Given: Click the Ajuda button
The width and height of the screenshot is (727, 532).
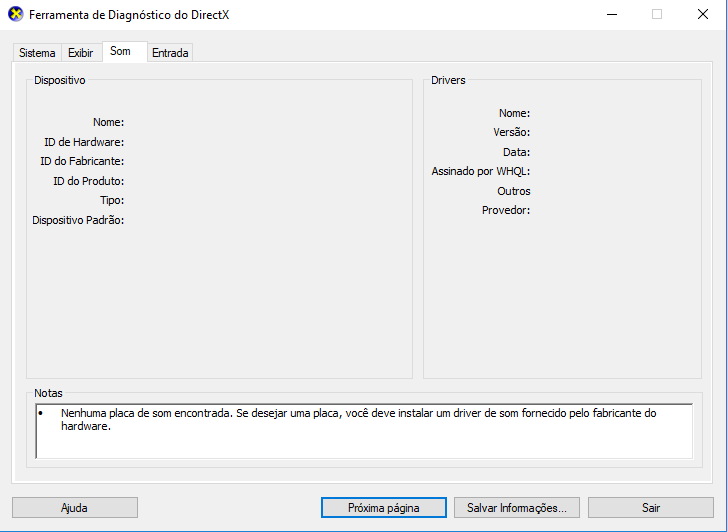Looking at the screenshot, I should click(x=75, y=507).
